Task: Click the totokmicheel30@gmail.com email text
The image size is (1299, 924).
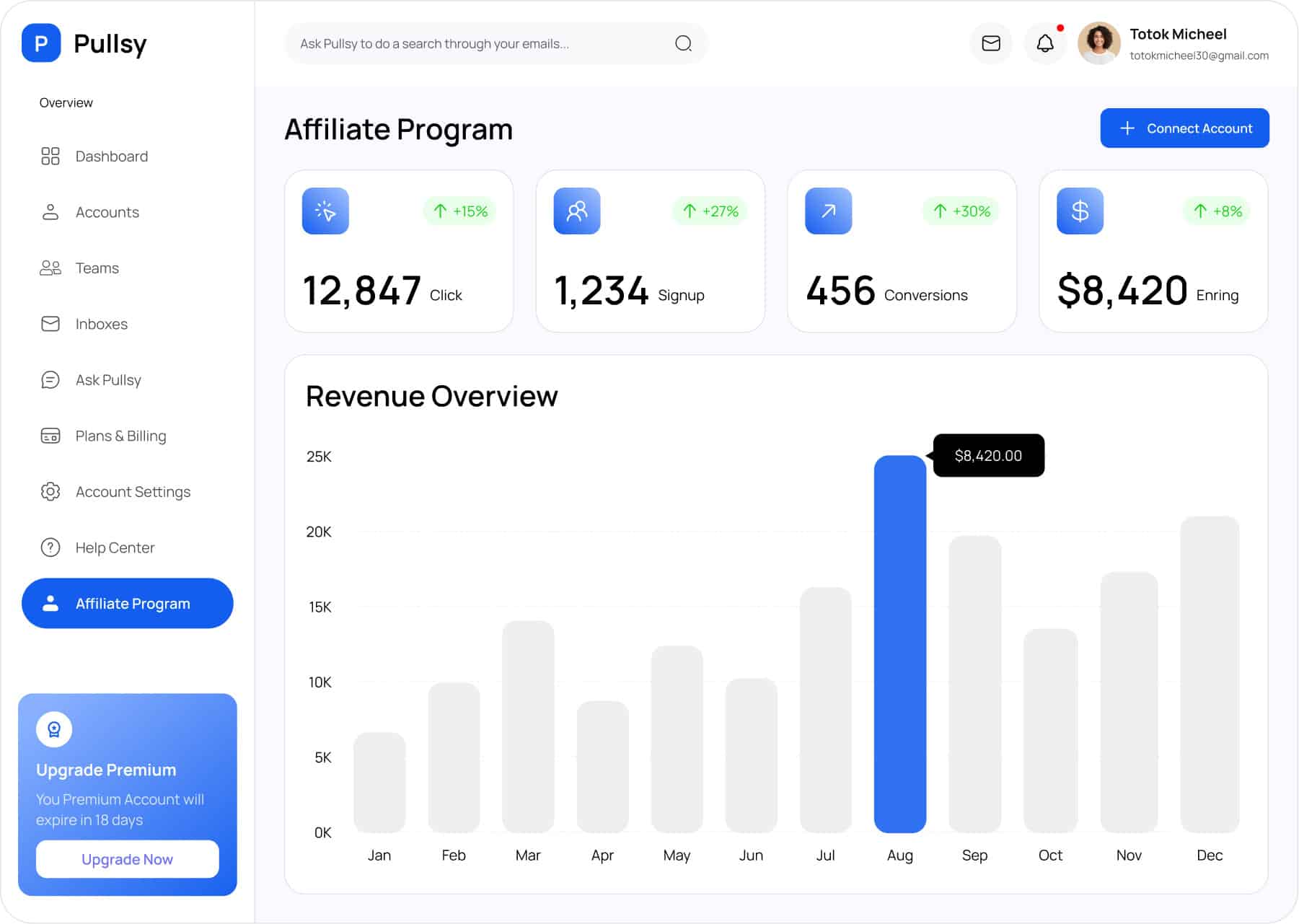Action: click(x=1199, y=56)
